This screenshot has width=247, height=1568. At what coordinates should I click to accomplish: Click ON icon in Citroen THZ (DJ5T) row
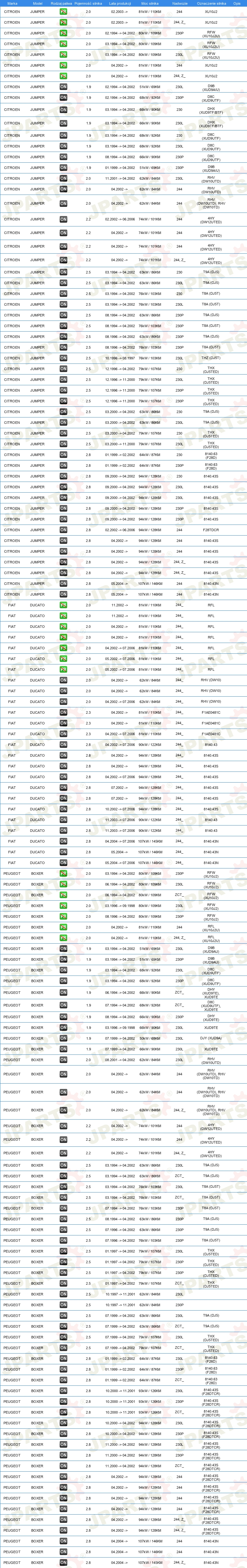tap(63, 358)
